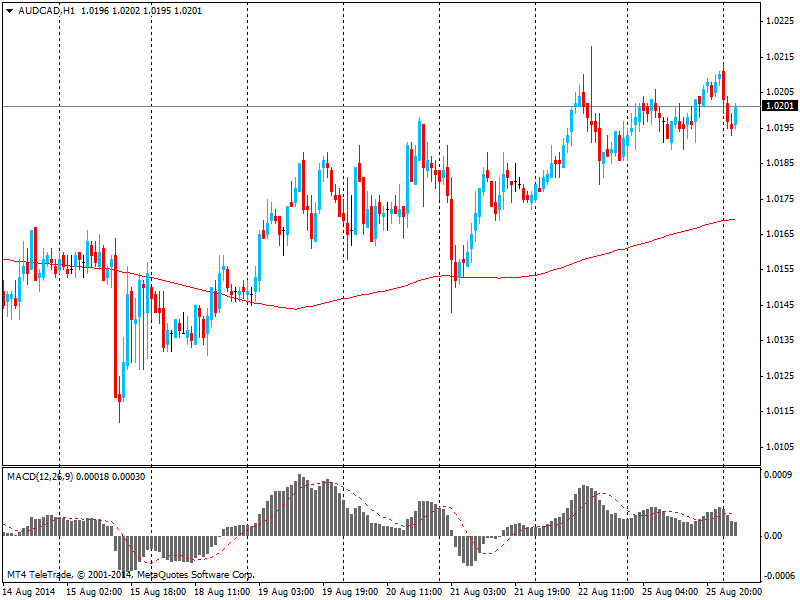This screenshot has width=800, height=600.
Task: Click the right end of the red moving average
Action: tap(733, 219)
